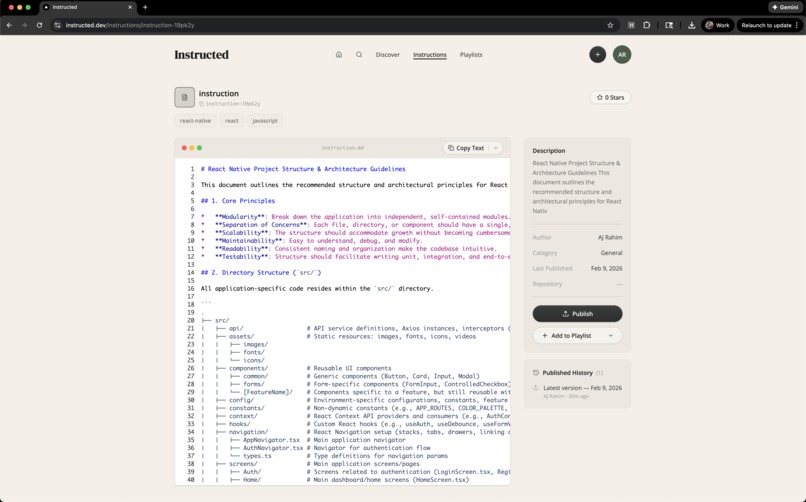Click browser forward arrow

(24, 25)
